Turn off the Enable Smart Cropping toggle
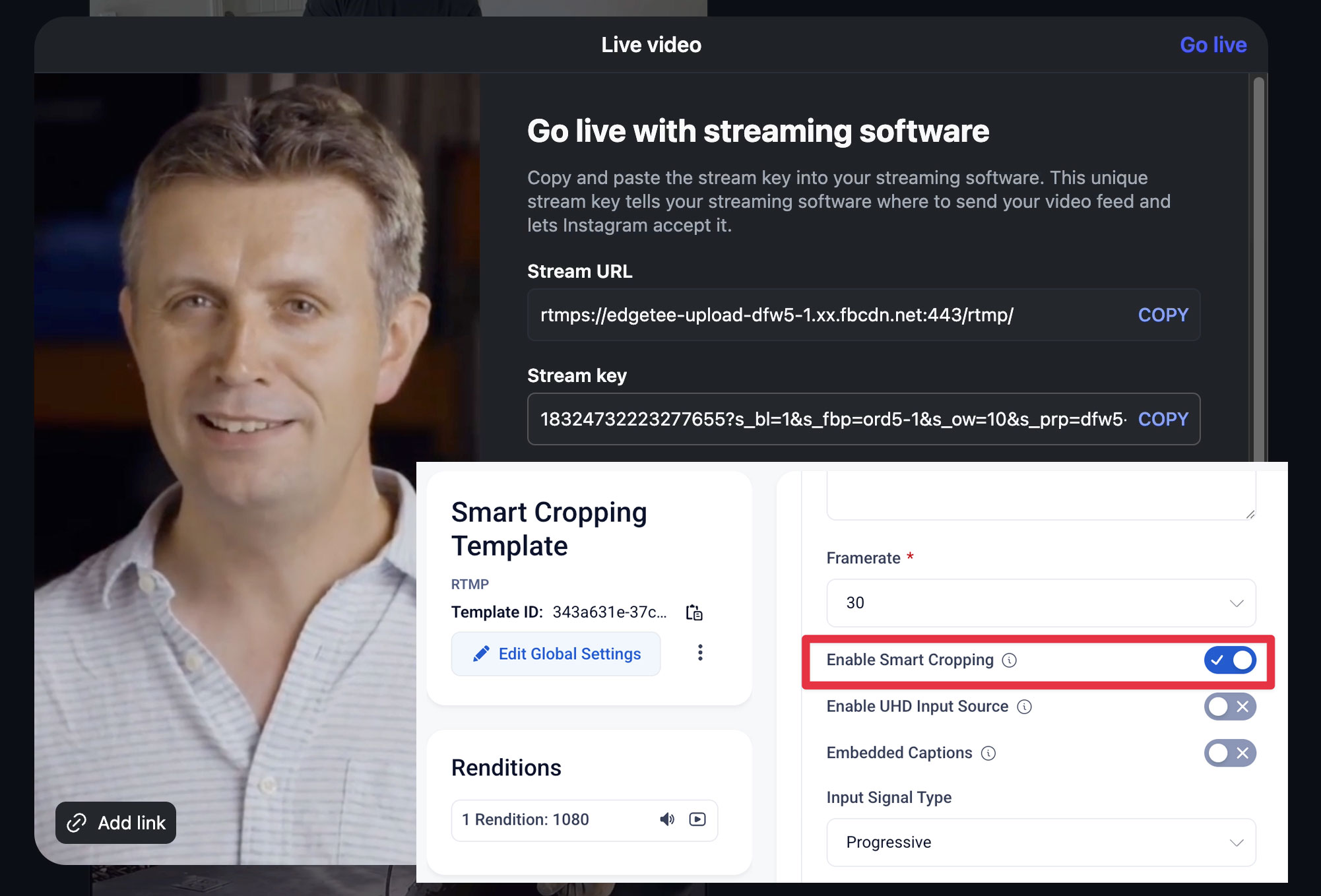The width and height of the screenshot is (1321, 896). [x=1230, y=660]
